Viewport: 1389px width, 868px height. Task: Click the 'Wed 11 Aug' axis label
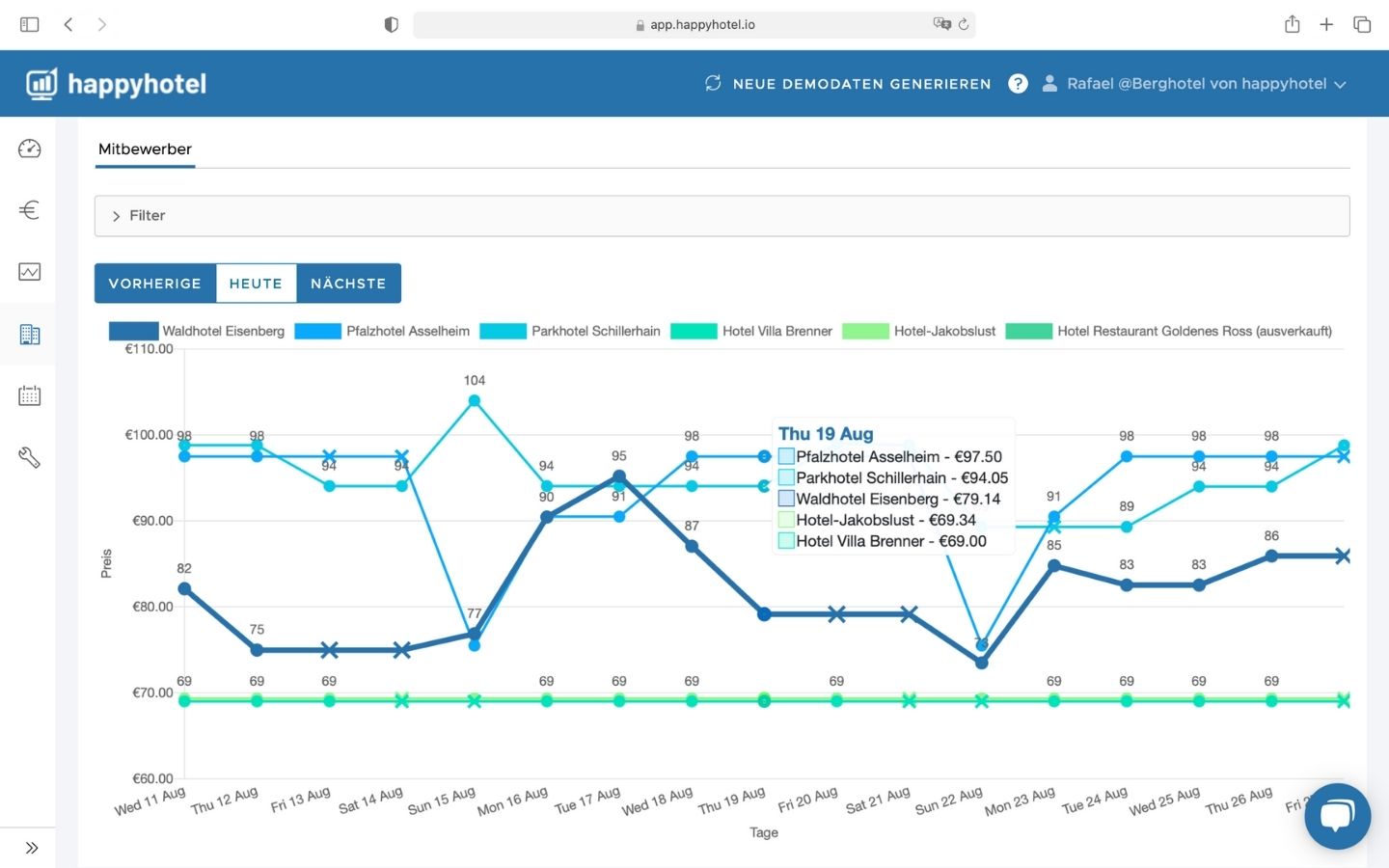[150, 801]
